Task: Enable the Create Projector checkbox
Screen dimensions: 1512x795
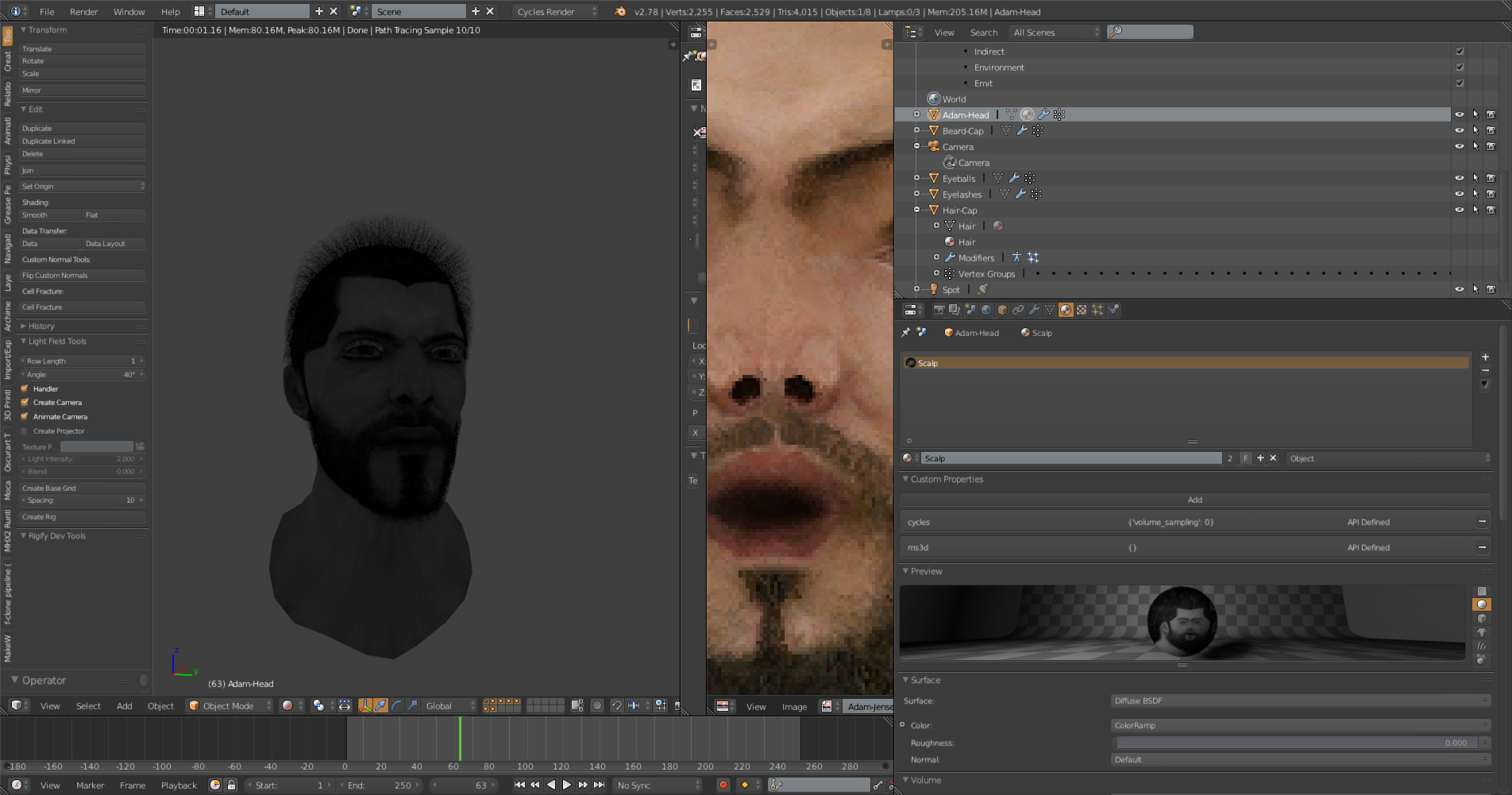Action: 25,430
